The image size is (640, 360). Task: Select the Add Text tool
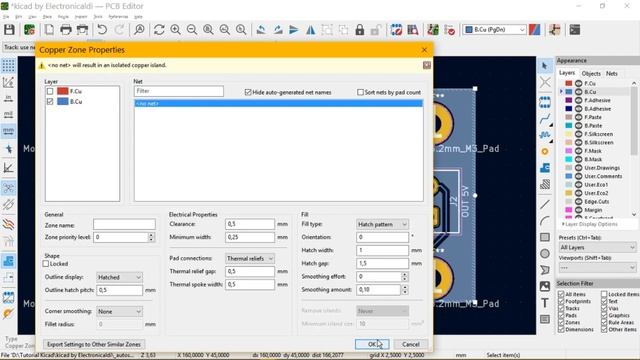545,302
